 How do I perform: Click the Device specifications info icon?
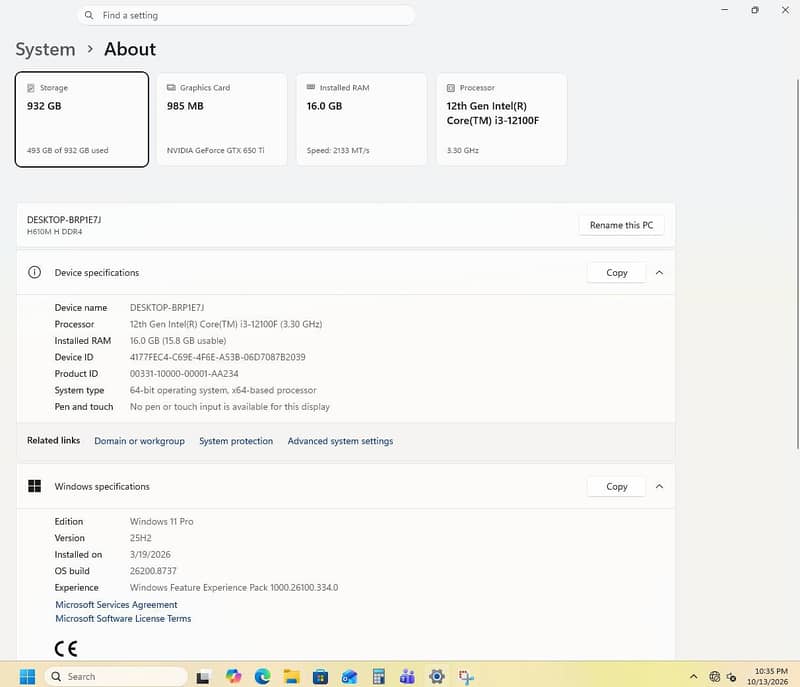point(34,272)
